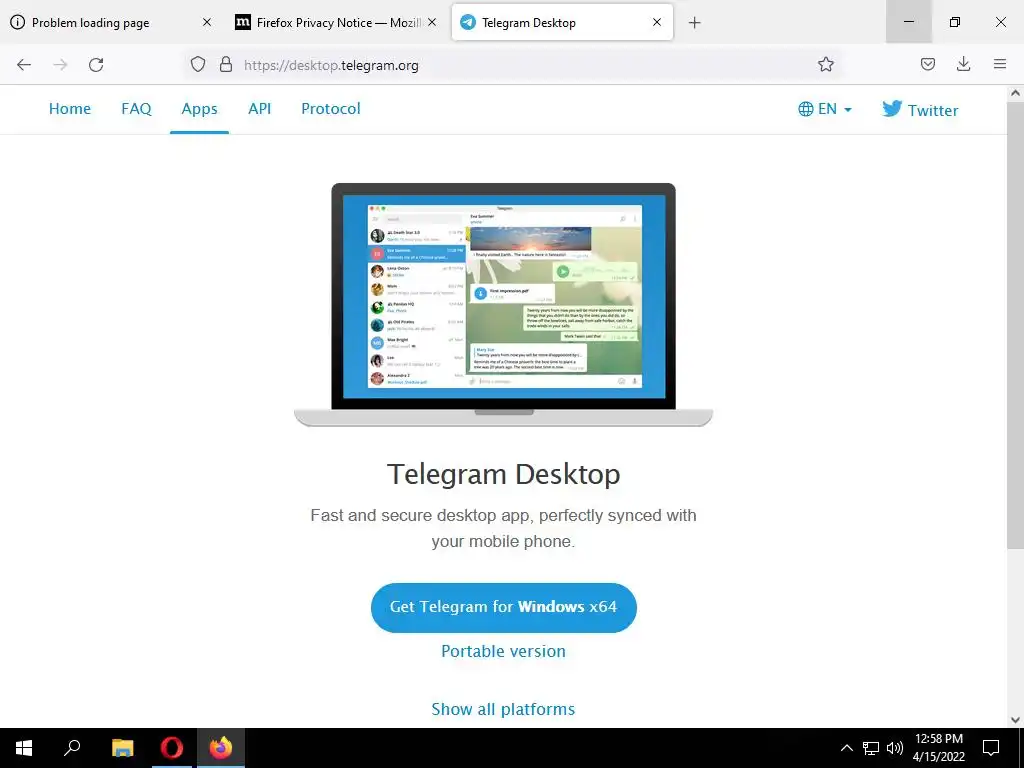Viewport: 1024px width, 768px height.
Task: Close the Firefox Privacy Notice tab
Action: click(432, 22)
